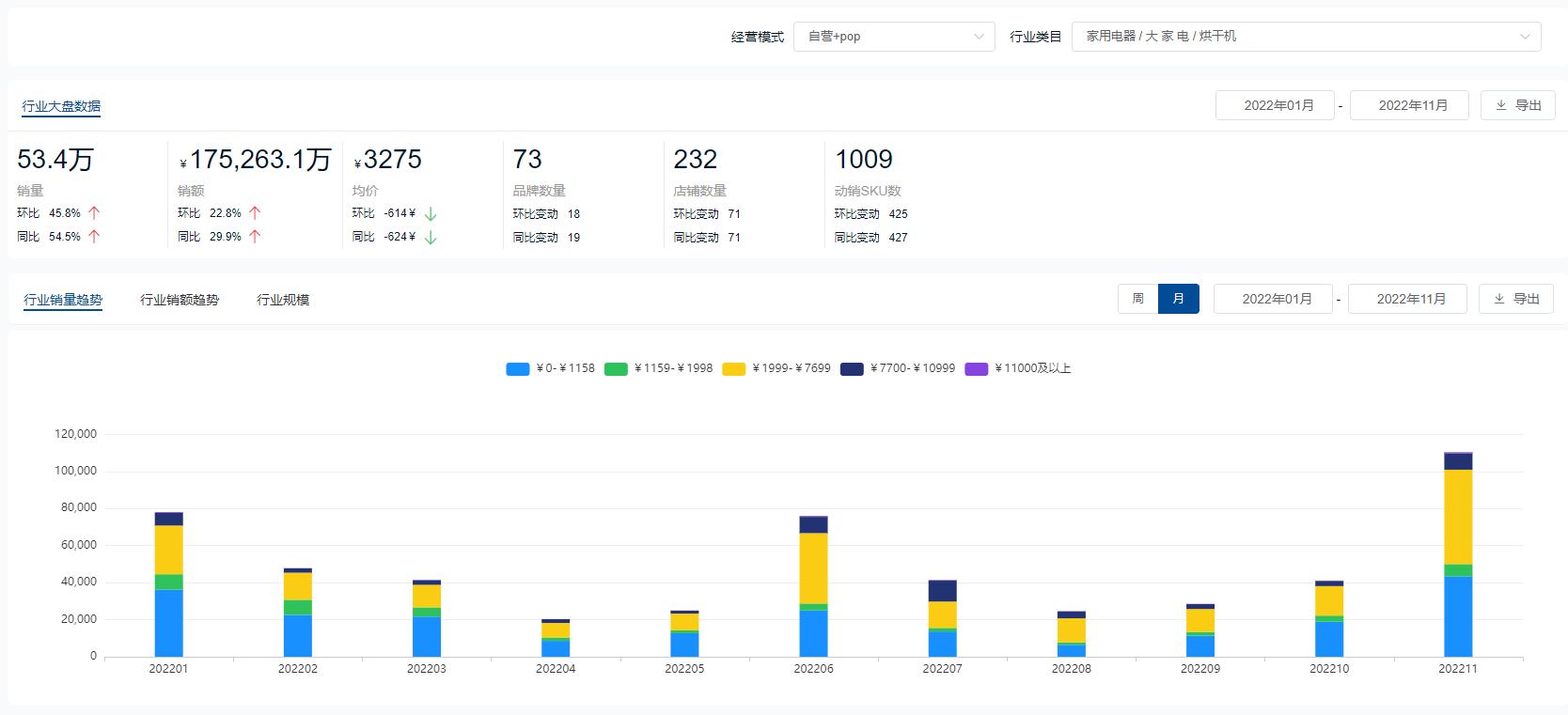Viewport: 1568px width, 715px height.
Task: Click the download icon in chart 导出 button
Action: point(1499,299)
